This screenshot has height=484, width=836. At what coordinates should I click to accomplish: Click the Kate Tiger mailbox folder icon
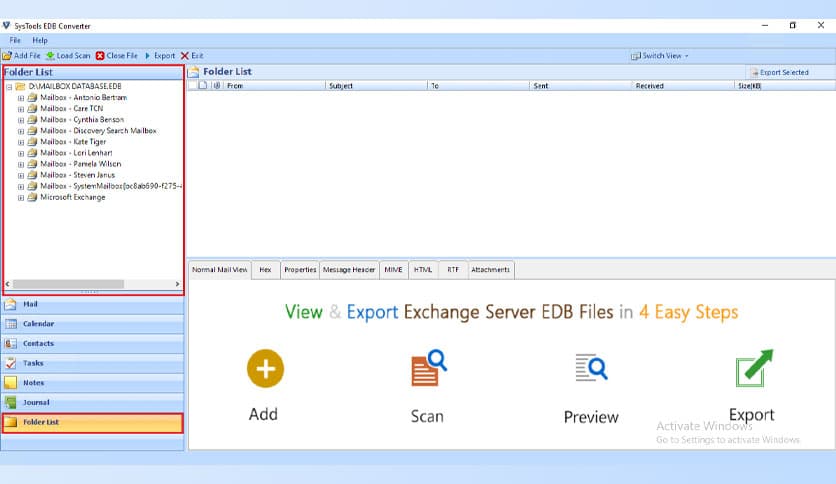click(32, 142)
